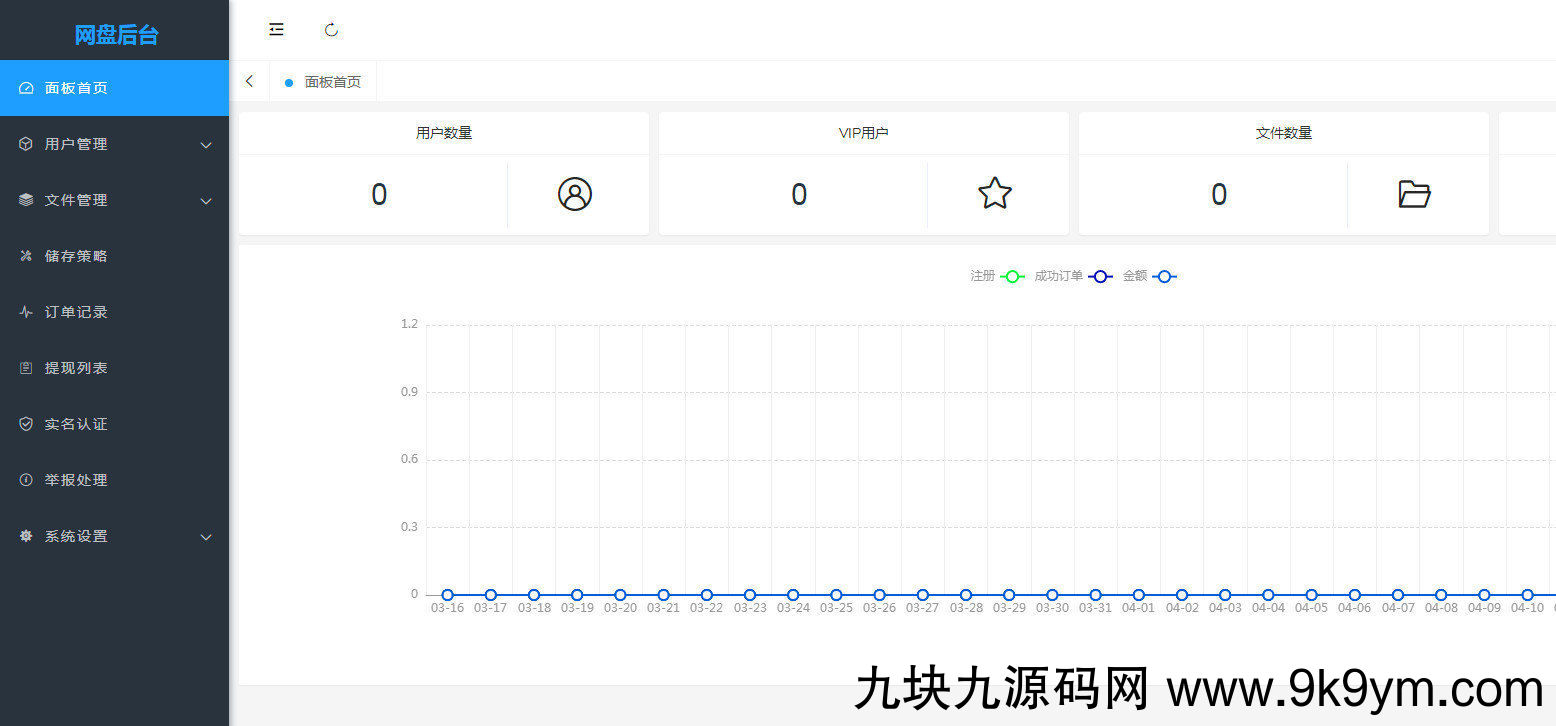Go to 面板首页 in the sidebar
This screenshot has height=726, width=1556.
point(76,88)
